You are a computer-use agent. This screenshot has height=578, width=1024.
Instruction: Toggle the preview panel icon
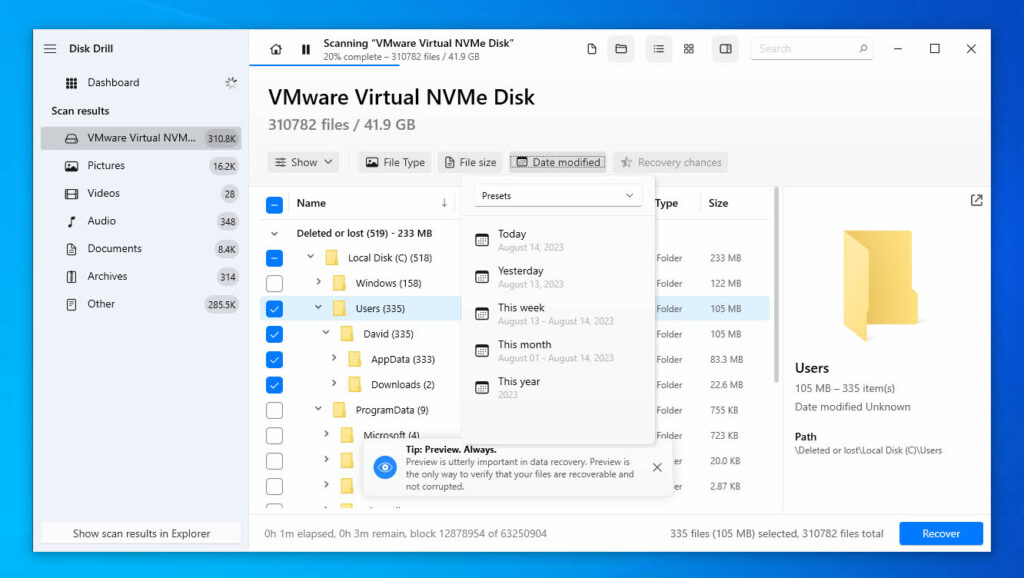pos(724,48)
